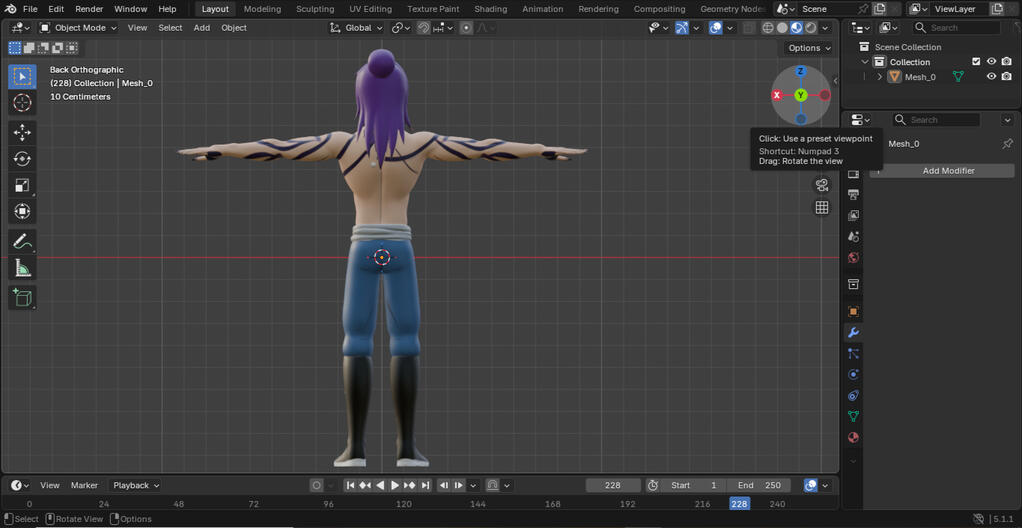
Task: Switch to wireframe viewport shading
Action: point(768,28)
